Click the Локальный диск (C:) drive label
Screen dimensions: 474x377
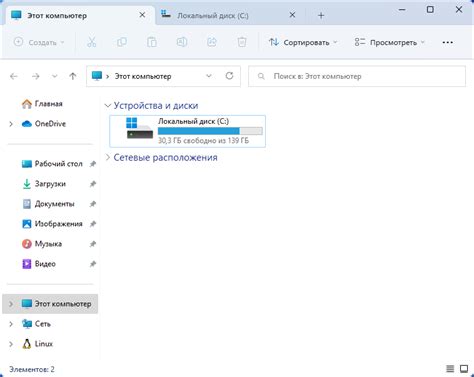pos(193,121)
